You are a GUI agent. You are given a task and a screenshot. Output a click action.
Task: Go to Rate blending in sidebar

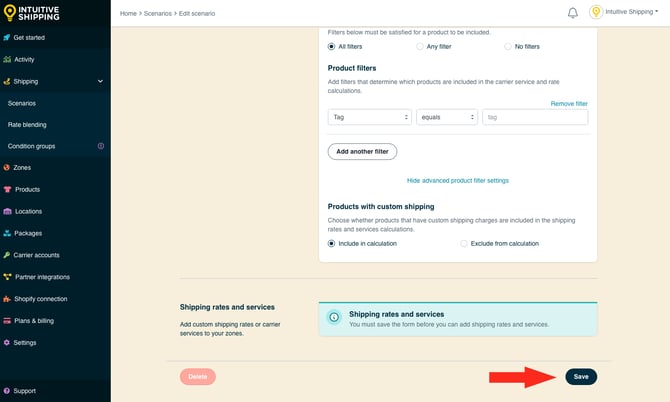pyautogui.click(x=27, y=125)
